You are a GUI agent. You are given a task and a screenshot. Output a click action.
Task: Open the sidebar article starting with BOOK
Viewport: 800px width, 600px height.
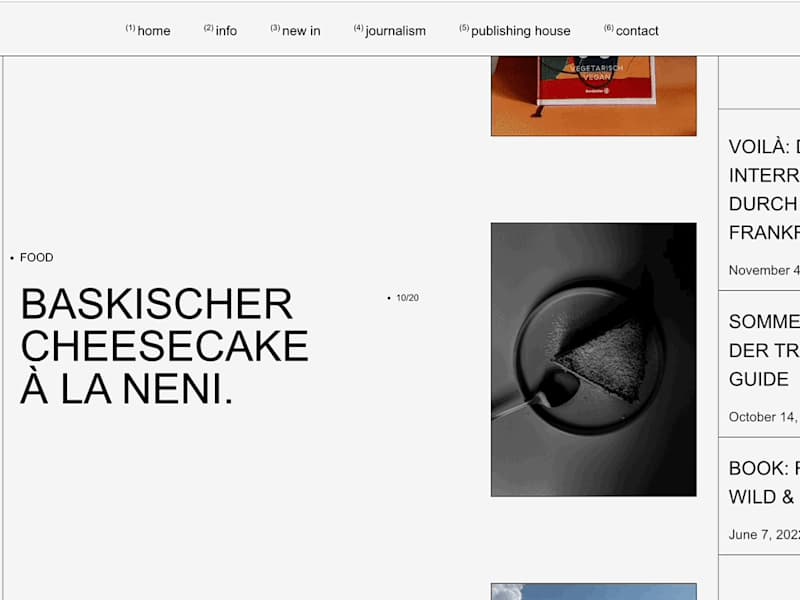tap(764, 482)
